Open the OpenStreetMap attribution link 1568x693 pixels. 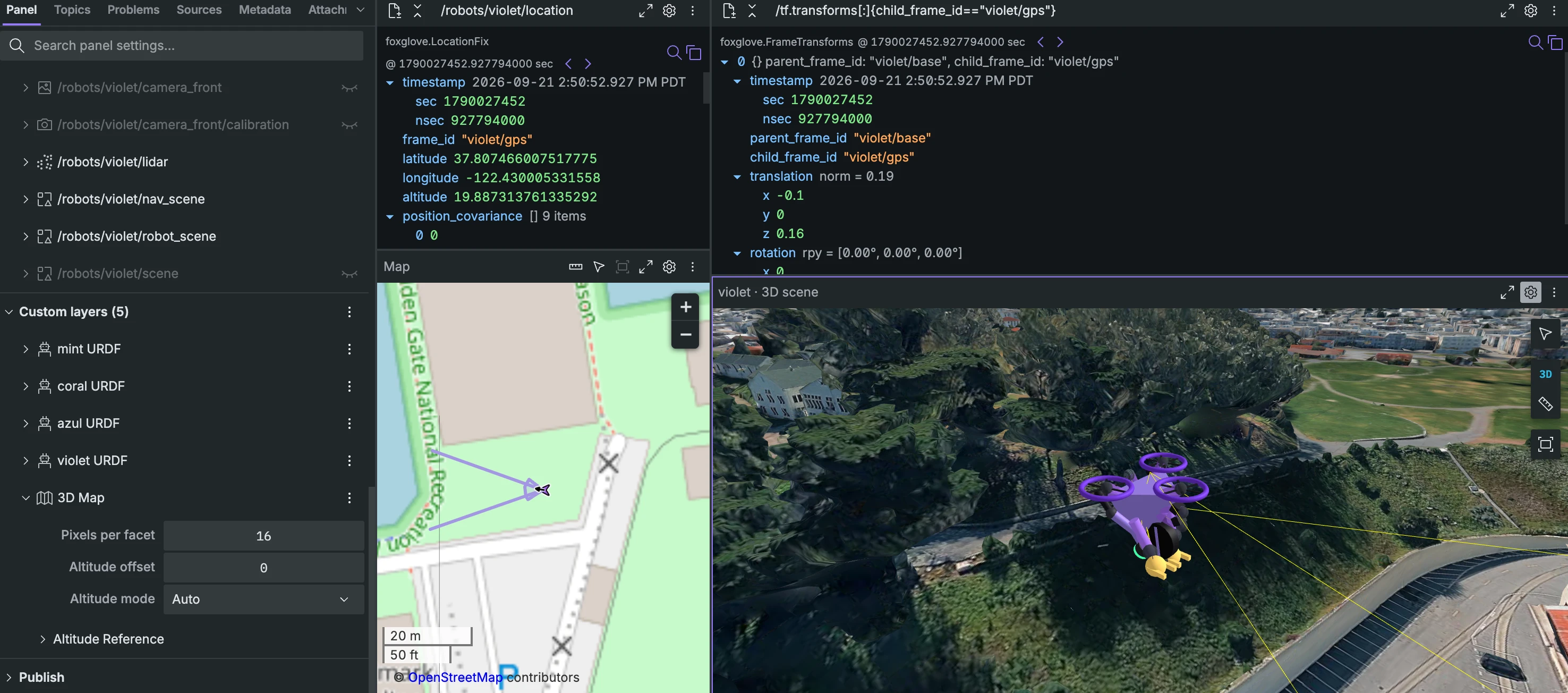(455, 677)
